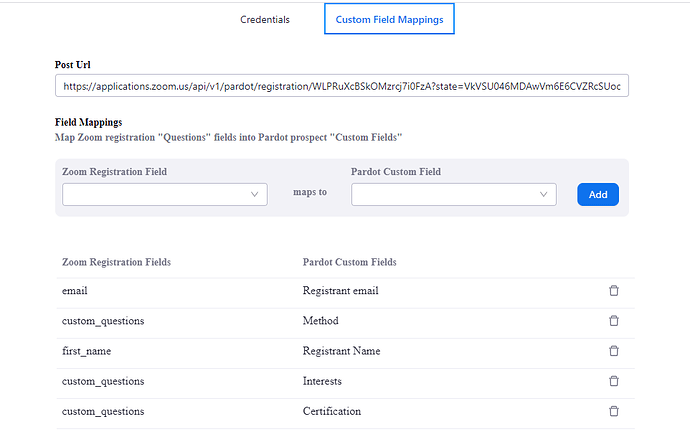690x446 pixels.
Task: Delete the email mapping row
Action: tap(614, 291)
